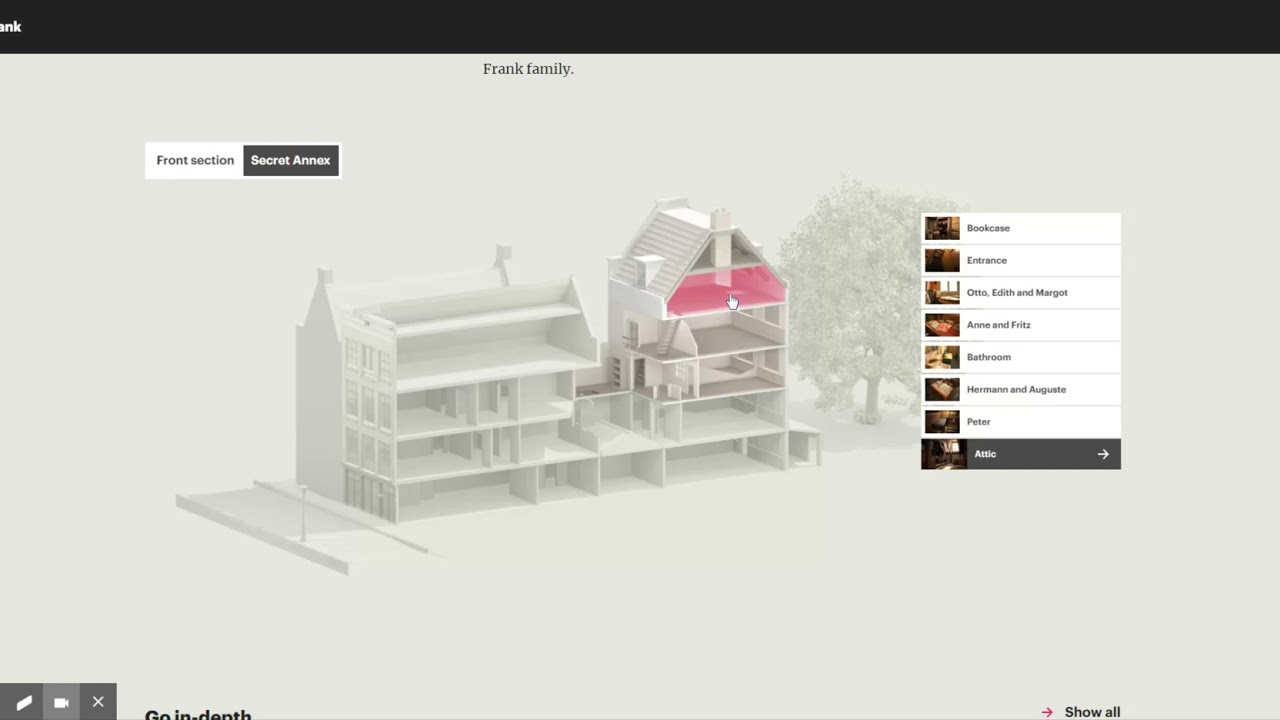Click the Attic thumbnail image

944,454
